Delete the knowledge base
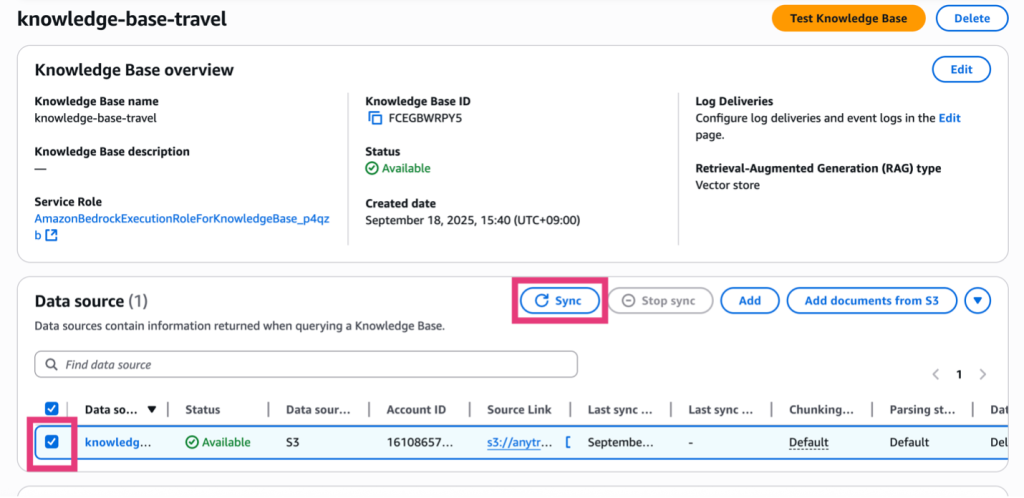The height and width of the screenshot is (498, 1024). [x=972, y=18]
